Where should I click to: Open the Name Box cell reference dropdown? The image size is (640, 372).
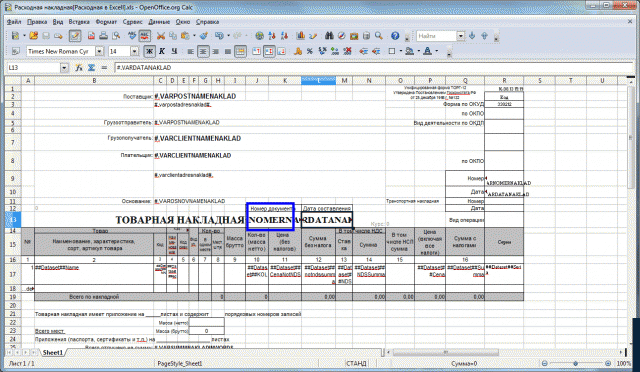pos(64,67)
